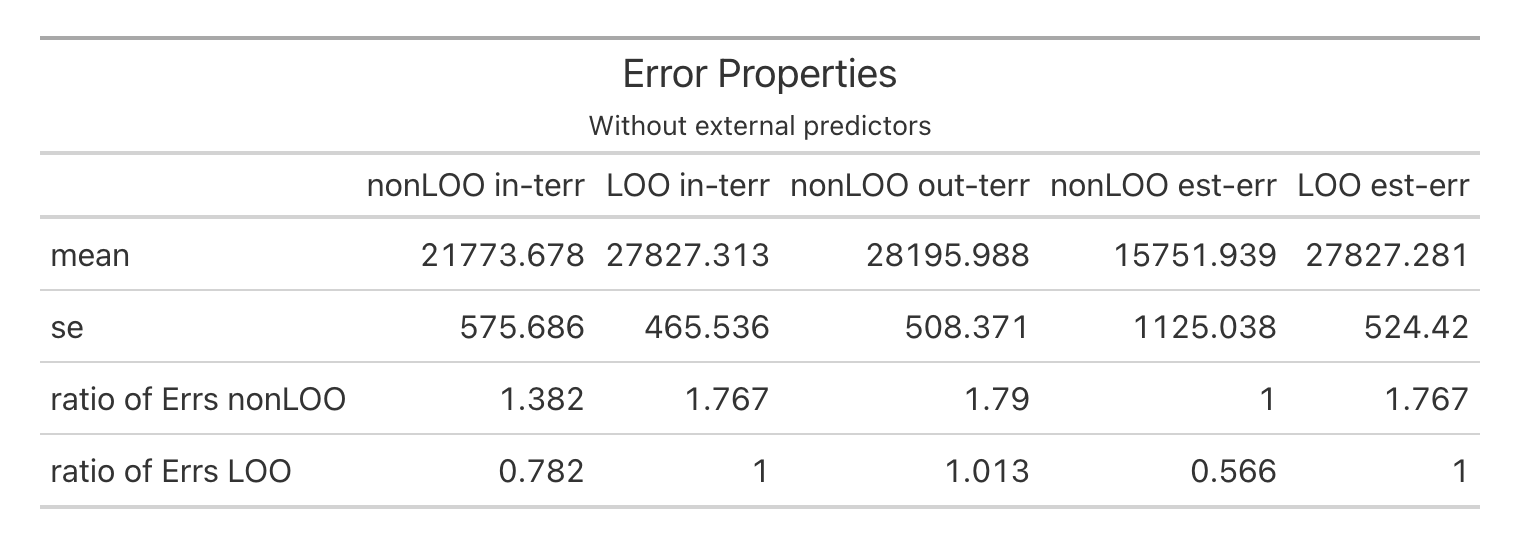
Task: Select the "LOO est-err" column header
Action: pos(1383,186)
